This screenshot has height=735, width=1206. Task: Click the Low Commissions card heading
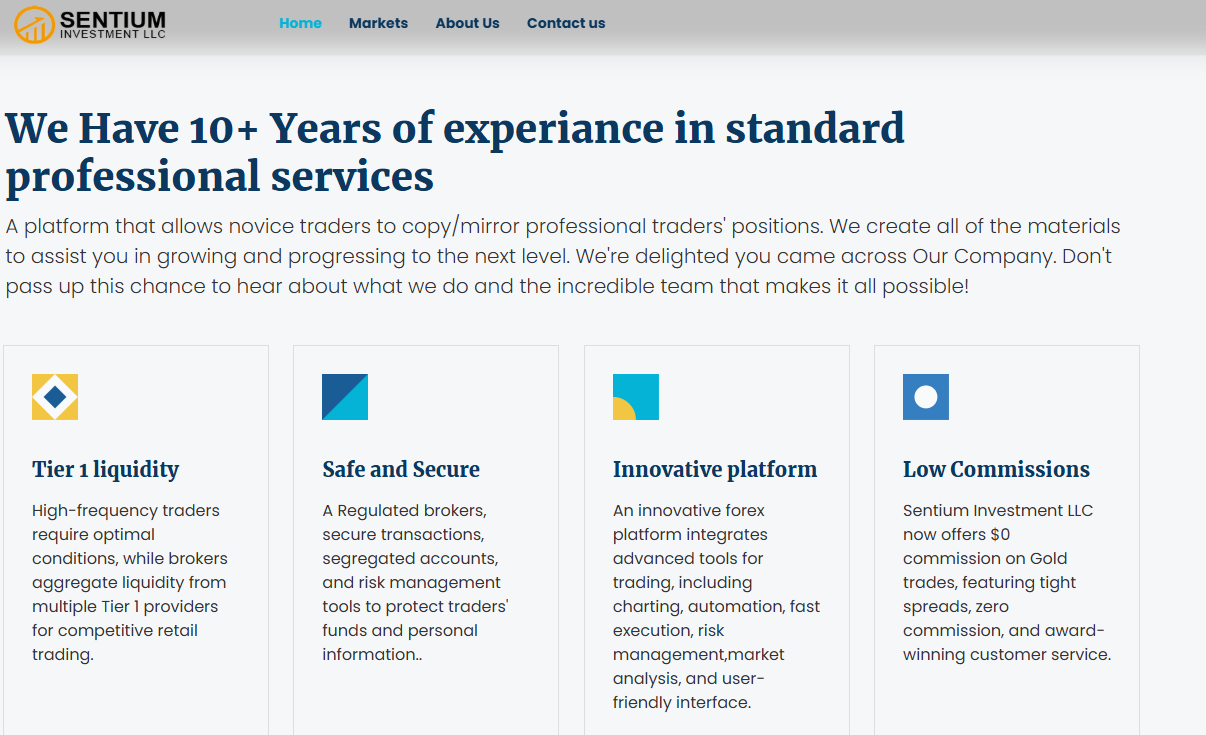tap(996, 469)
